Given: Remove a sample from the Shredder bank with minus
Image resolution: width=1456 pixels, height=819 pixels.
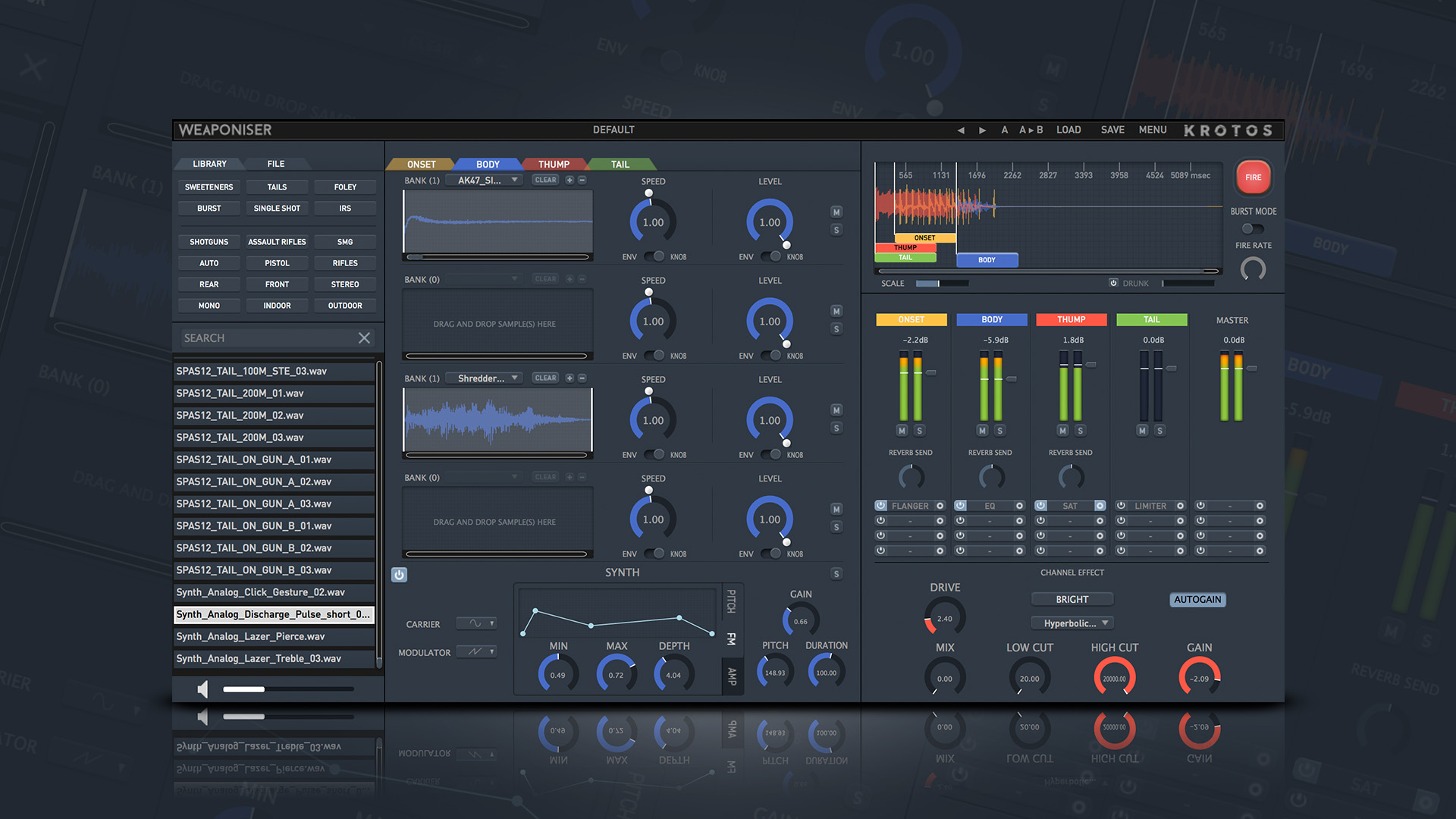Looking at the screenshot, I should tap(582, 378).
